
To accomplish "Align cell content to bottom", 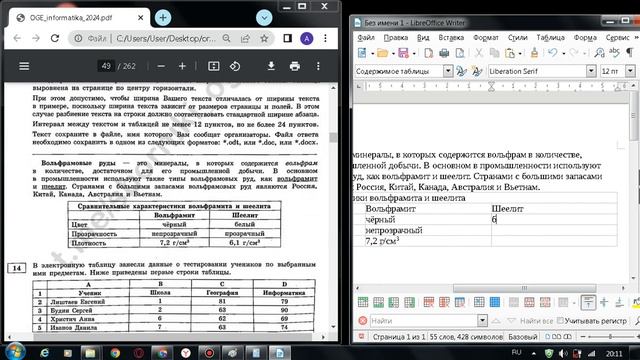I will 619,302.
